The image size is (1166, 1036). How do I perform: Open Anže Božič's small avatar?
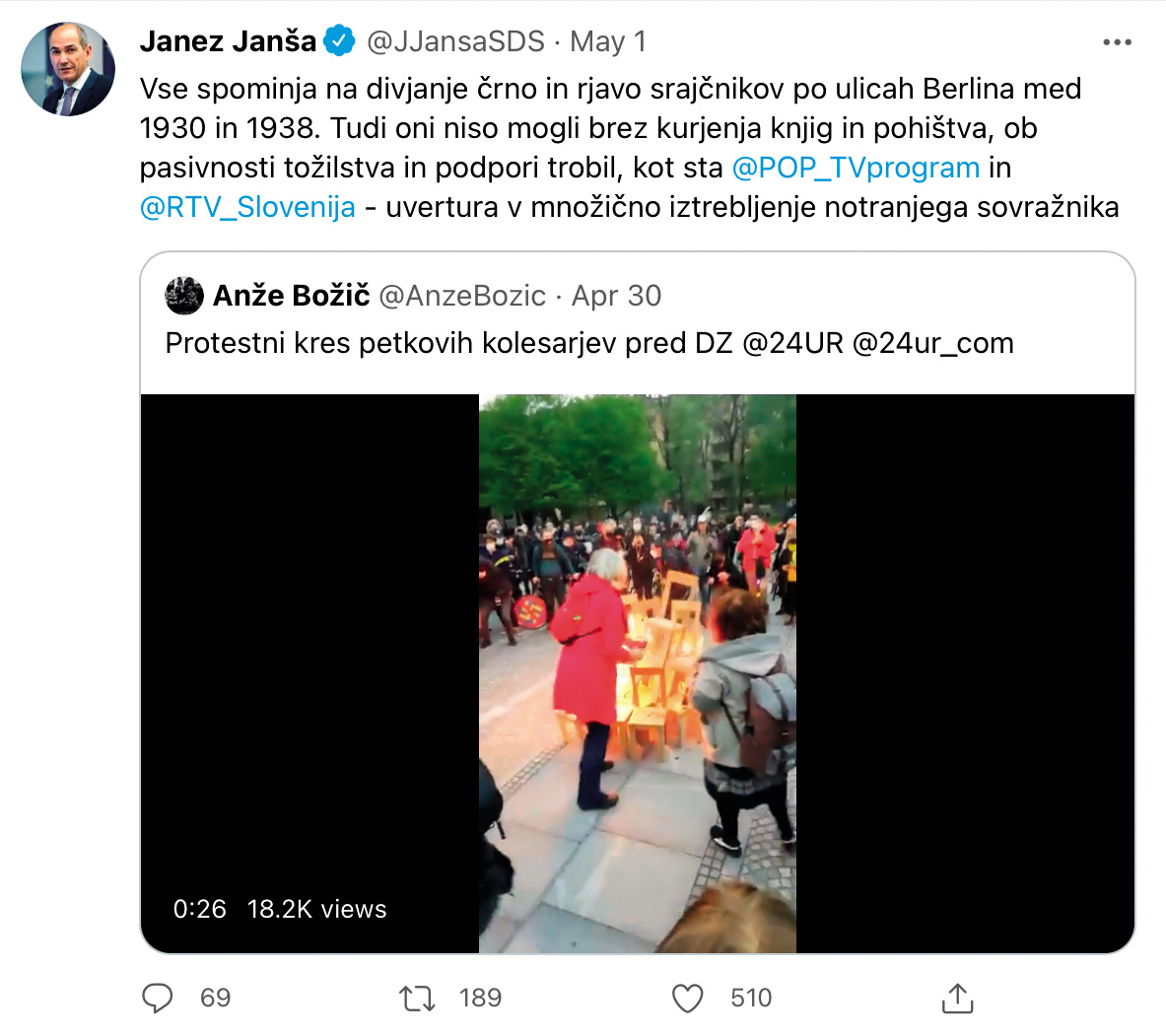point(183,296)
